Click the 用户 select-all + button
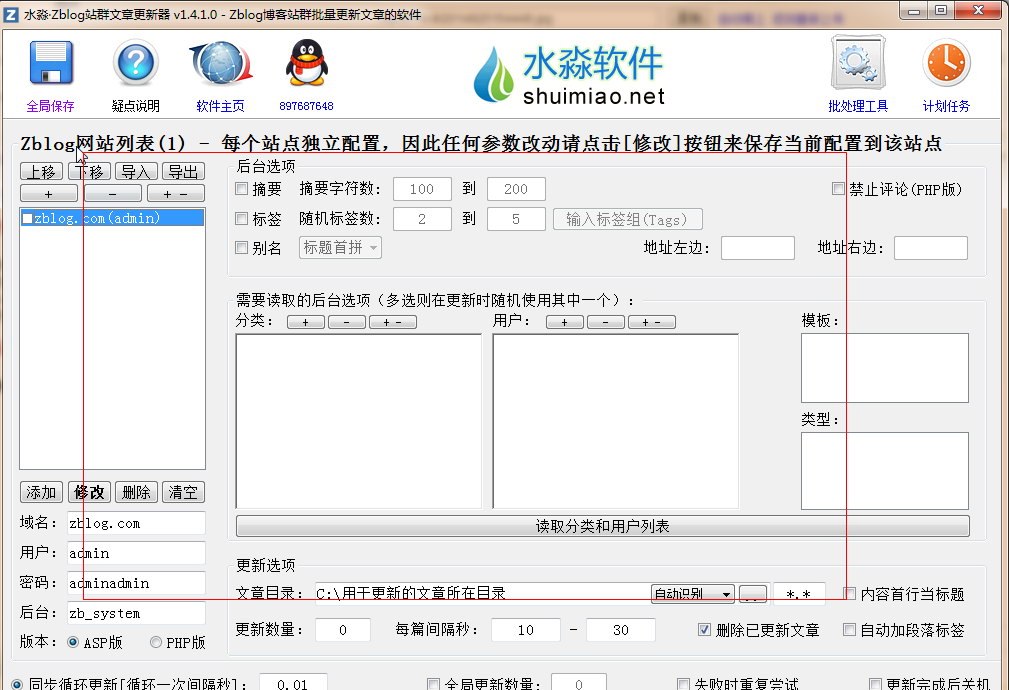 [x=565, y=322]
